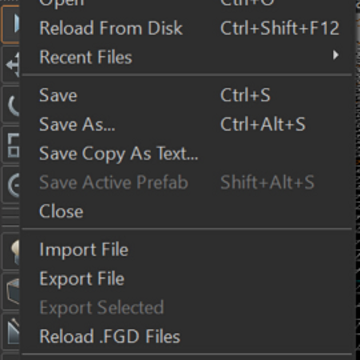Screen dimensions: 360x360
Task: Activate the Translate move-arrows tool
Action: tap(11, 65)
